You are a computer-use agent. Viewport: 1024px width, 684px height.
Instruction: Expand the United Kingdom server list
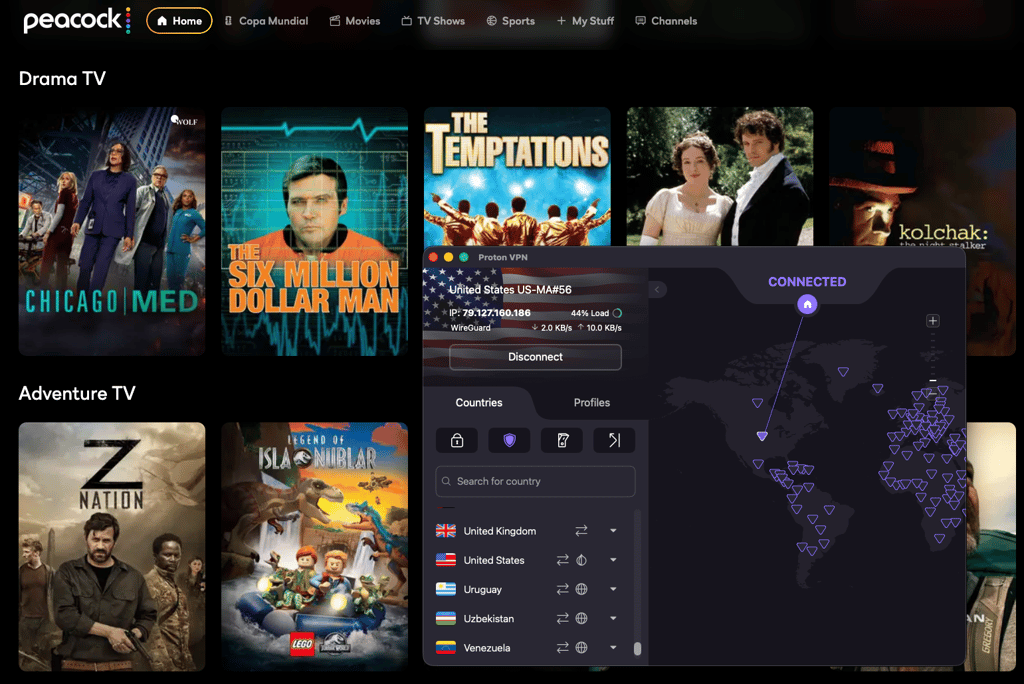click(613, 531)
